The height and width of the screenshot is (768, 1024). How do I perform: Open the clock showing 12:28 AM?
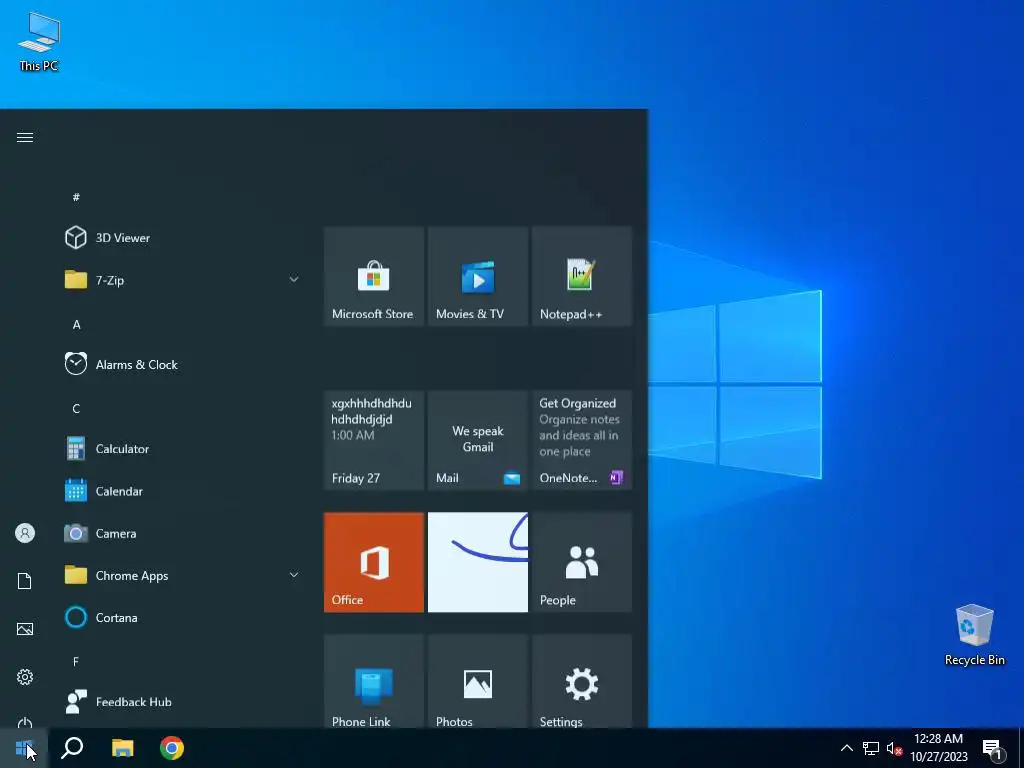(x=938, y=748)
